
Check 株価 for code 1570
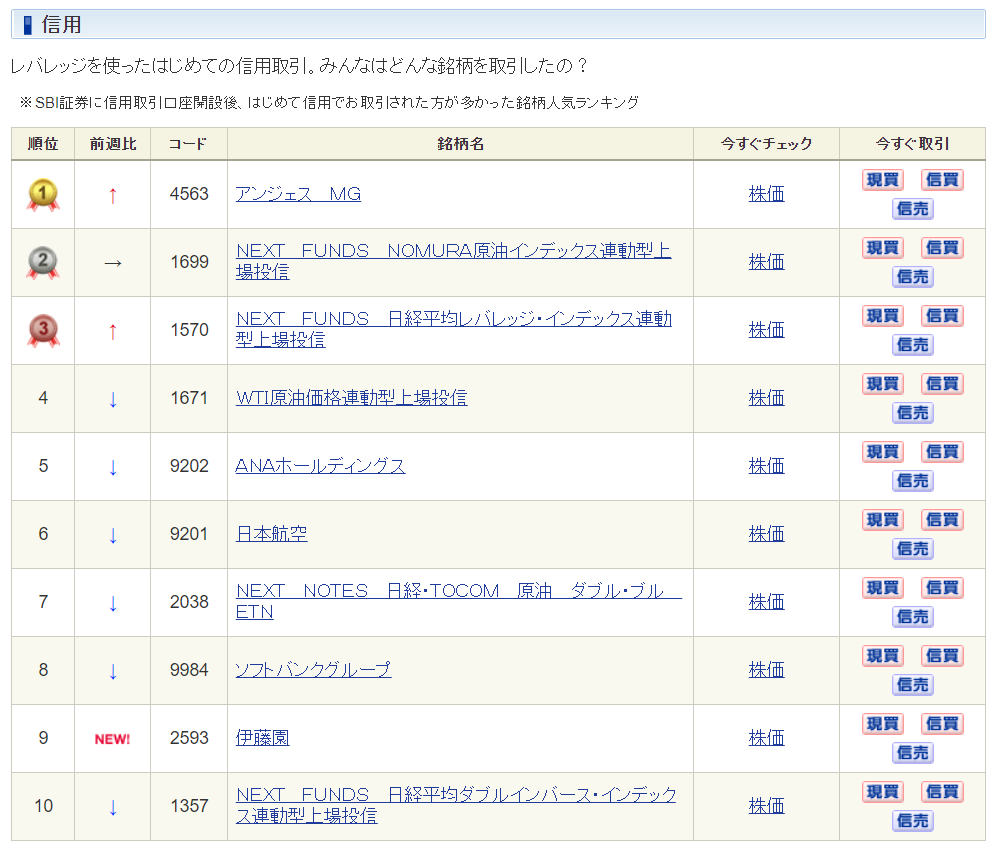click(766, 329)
